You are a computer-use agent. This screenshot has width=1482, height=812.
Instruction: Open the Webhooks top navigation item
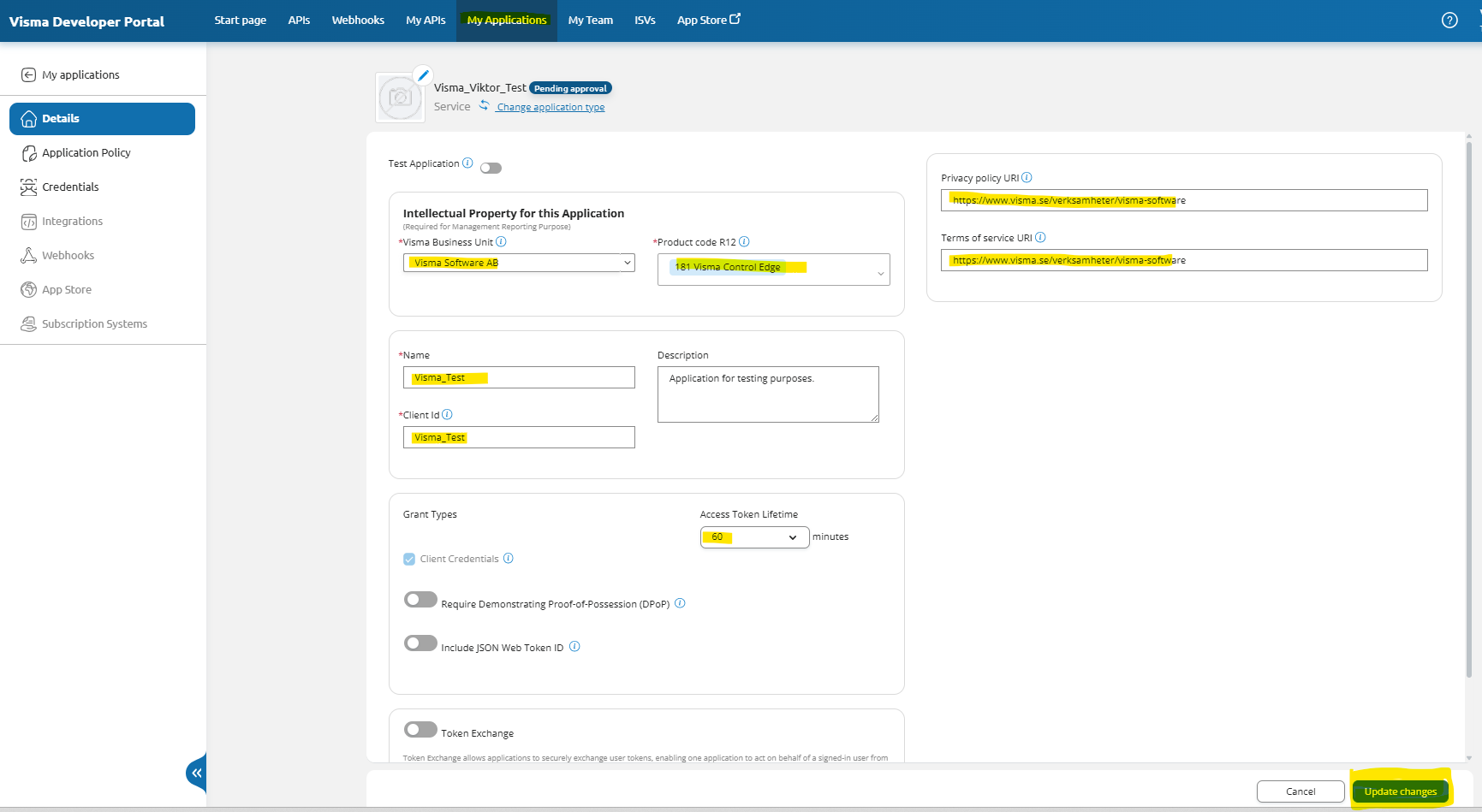(x=358, y=20)
